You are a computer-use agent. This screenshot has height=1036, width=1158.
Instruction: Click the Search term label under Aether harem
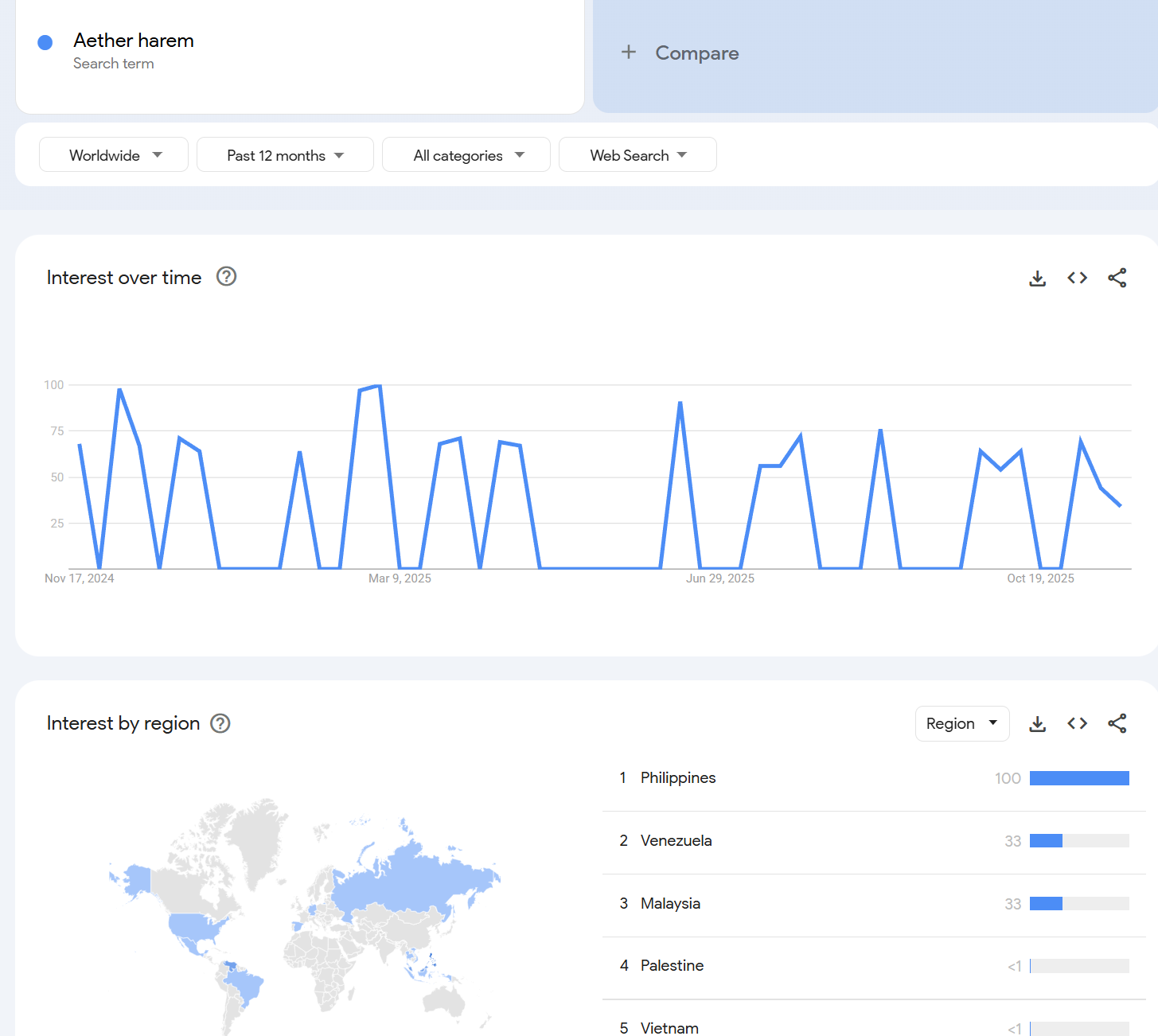[114, 64]
